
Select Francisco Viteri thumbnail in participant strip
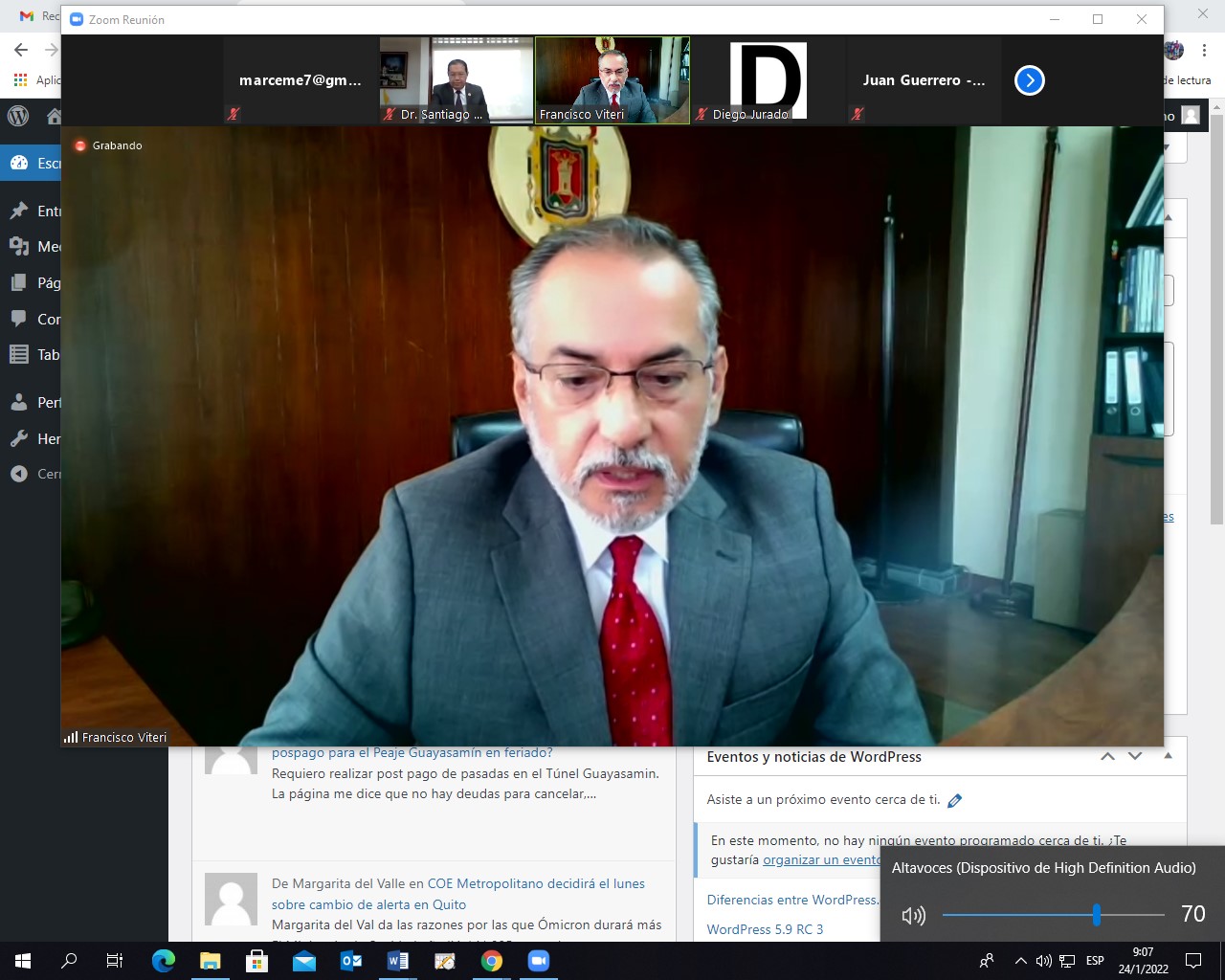[x=612, y=80]
